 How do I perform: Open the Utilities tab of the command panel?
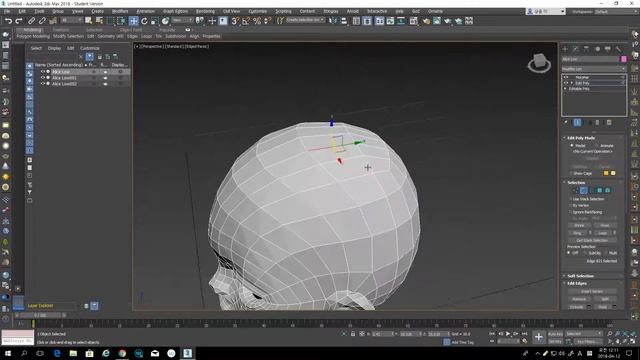pos(619,49)
